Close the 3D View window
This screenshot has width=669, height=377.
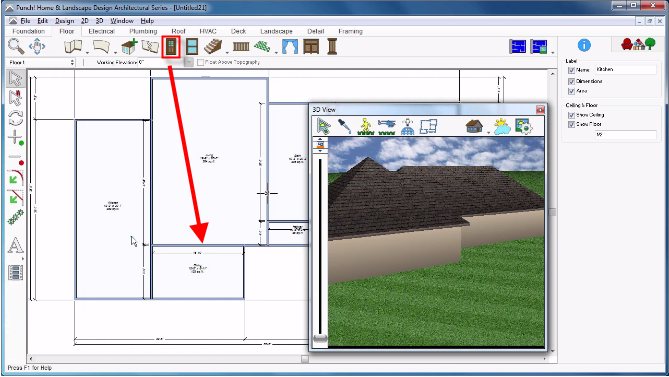(540, 110)
